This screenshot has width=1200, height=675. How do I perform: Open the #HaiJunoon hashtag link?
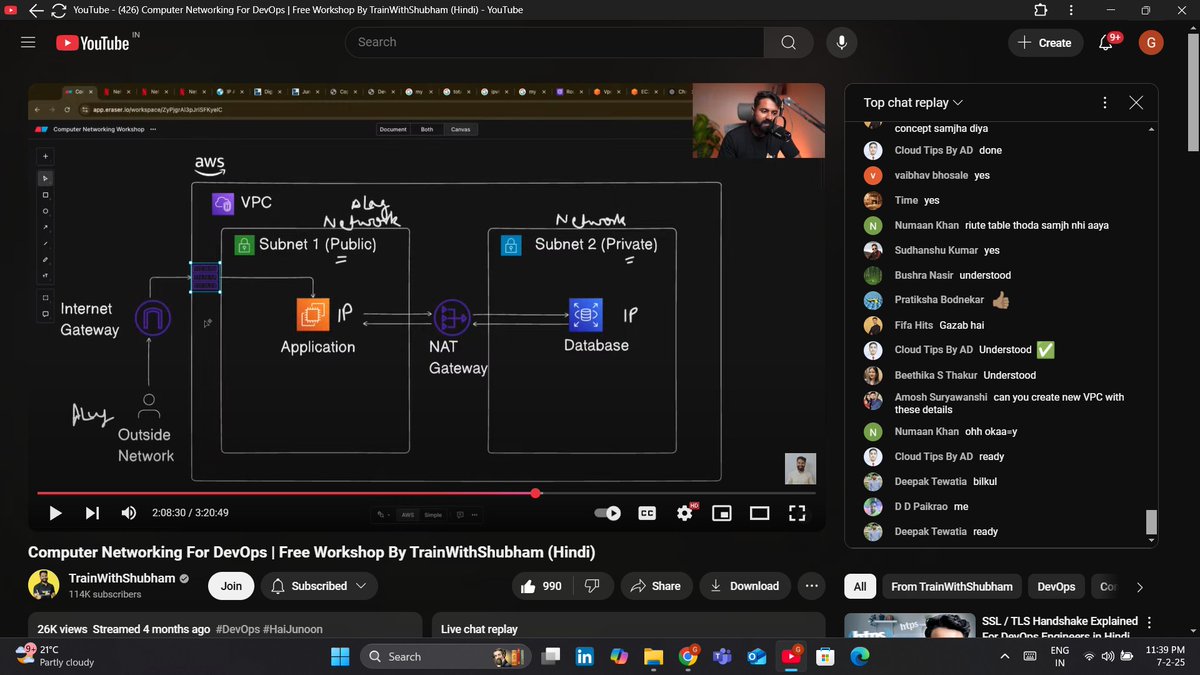[x=293, y=629]
